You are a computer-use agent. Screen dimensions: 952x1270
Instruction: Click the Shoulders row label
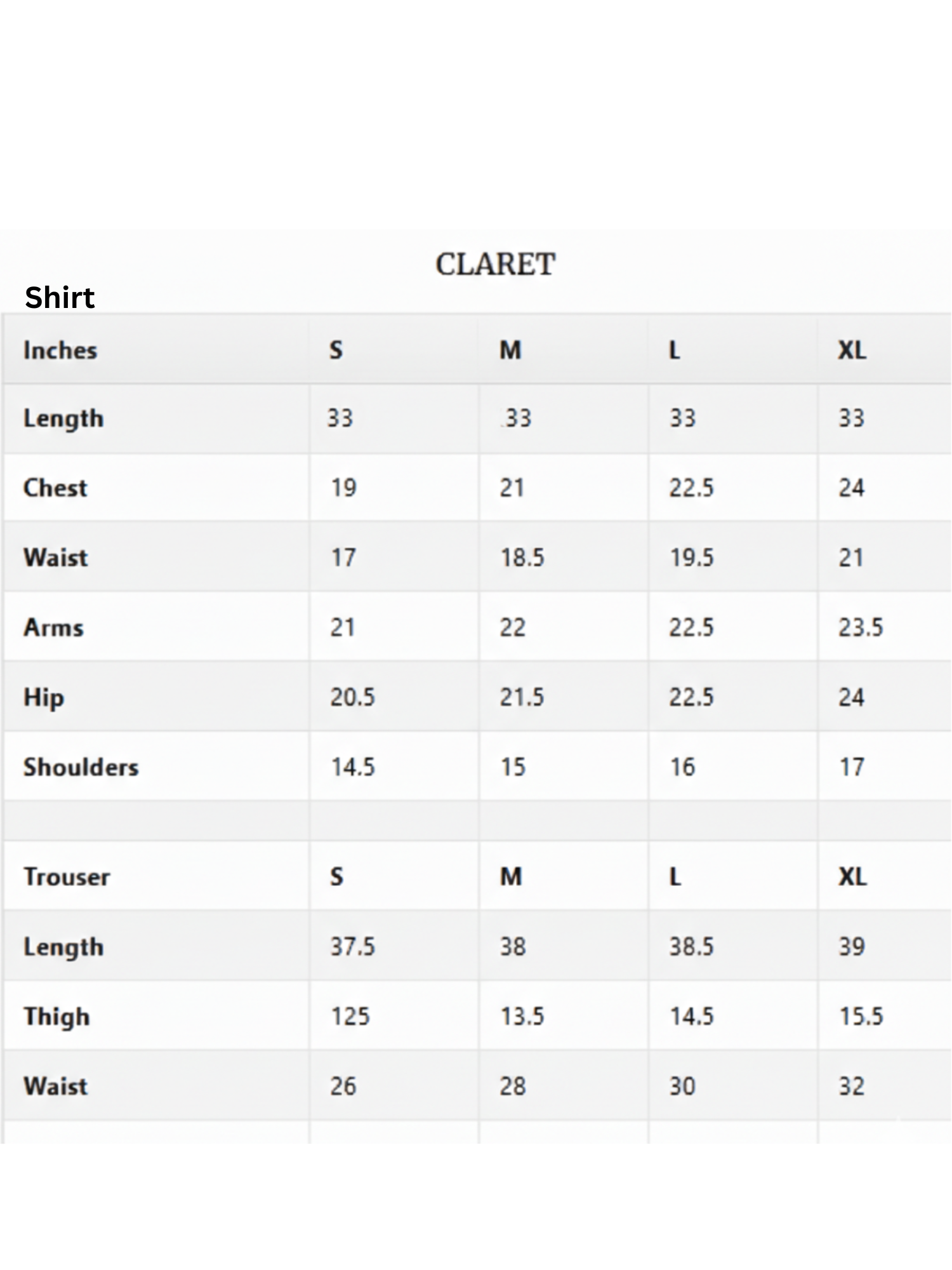click(x=81, y=767)
